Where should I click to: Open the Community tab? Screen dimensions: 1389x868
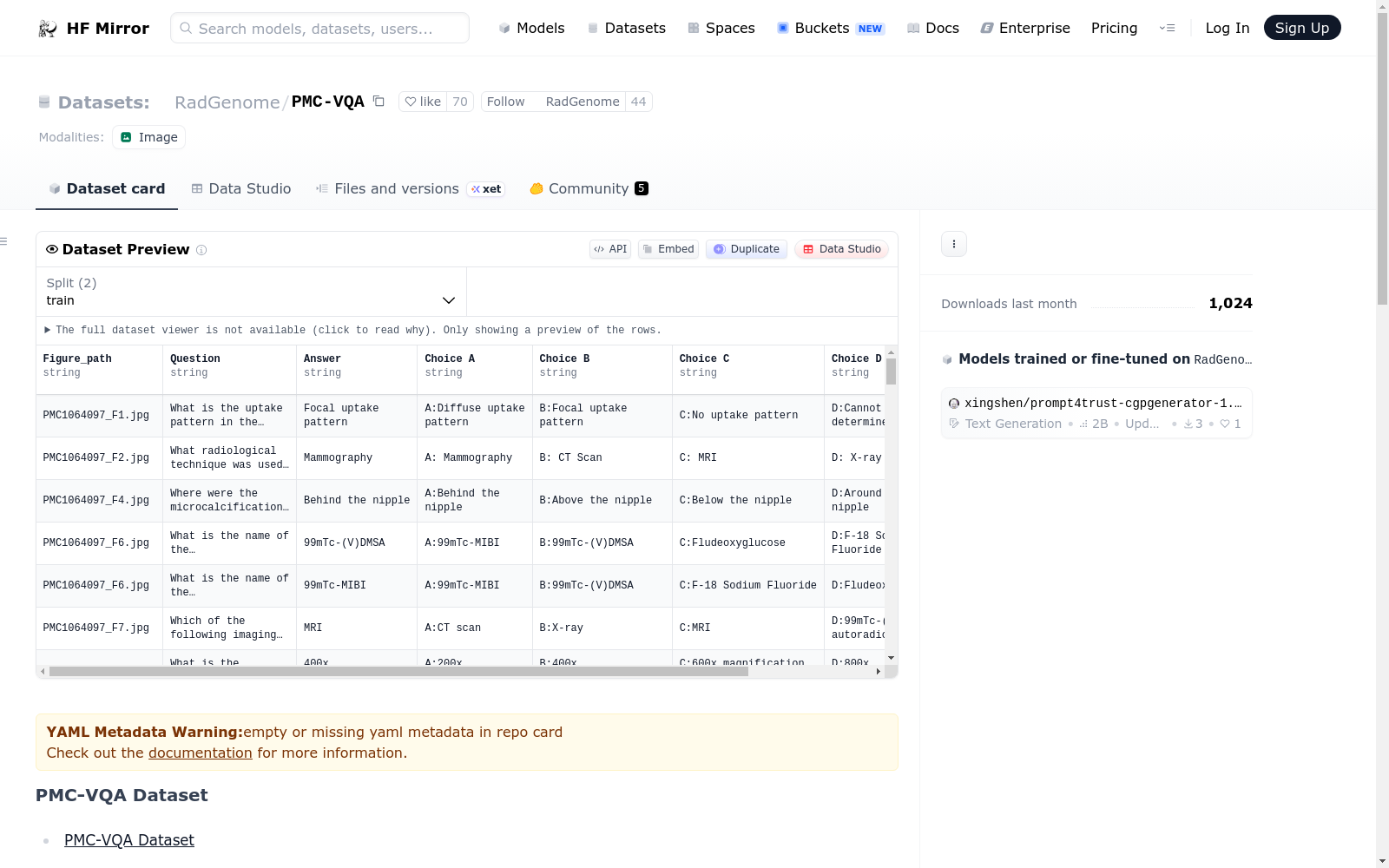[x=589, y=188]
